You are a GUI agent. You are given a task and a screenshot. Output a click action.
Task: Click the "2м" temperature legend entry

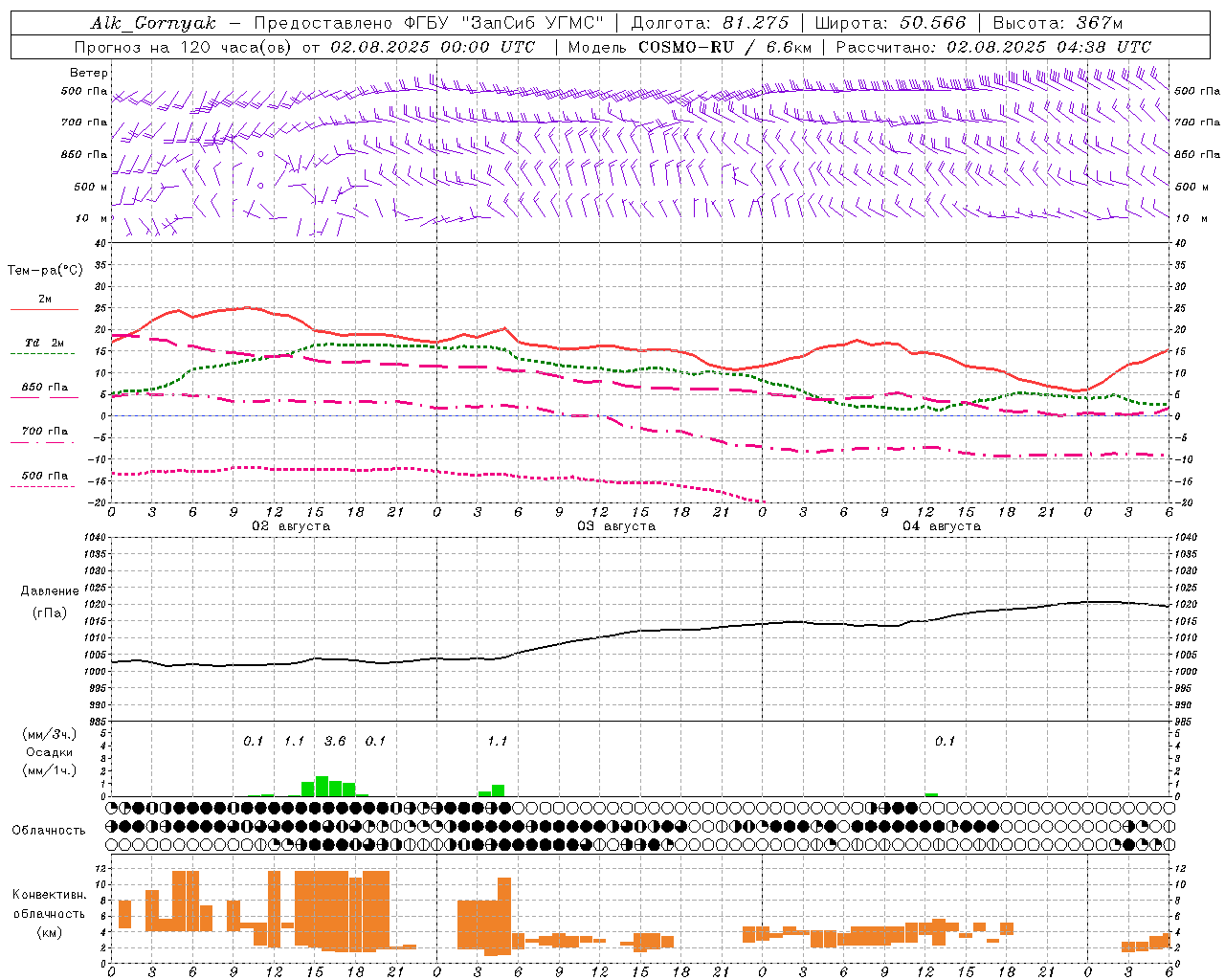click(x=45, y=299)
